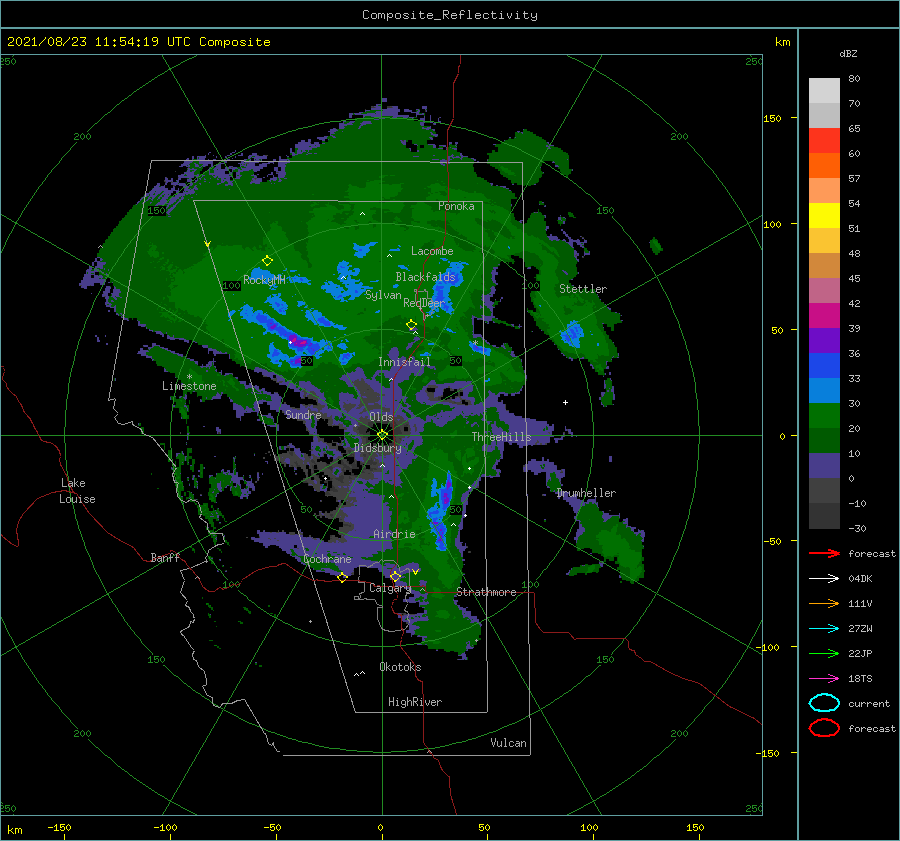Select the blue 36 dBZ color swatch
The width and height of the screenshot is (900, 841).
pyautogui.click(x=824, y=366)
